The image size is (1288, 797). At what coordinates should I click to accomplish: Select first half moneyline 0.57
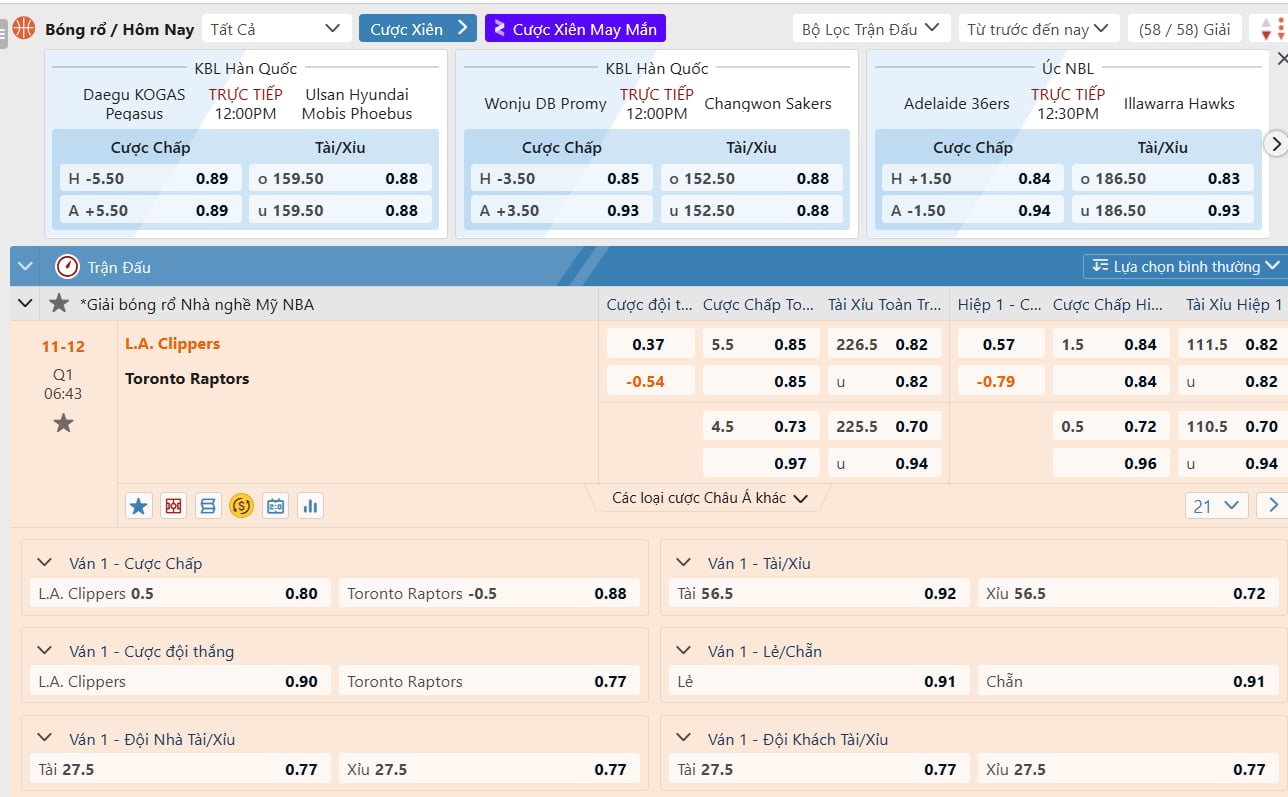[x=1000, y=344]
